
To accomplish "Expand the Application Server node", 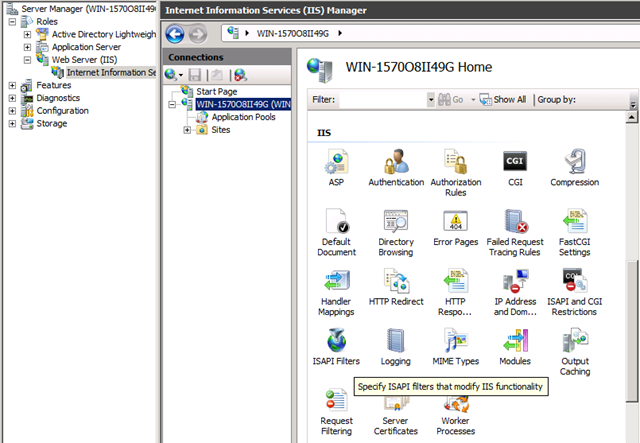I will coord(27,47).
